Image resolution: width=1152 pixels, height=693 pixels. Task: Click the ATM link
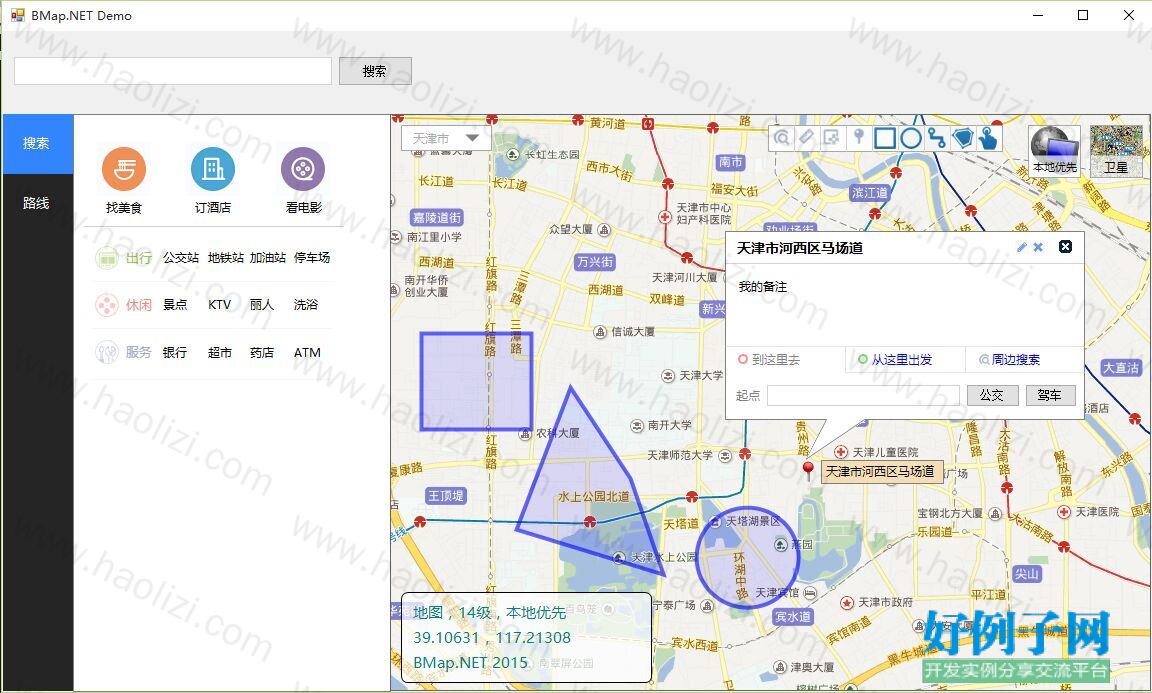pos(307,353)
